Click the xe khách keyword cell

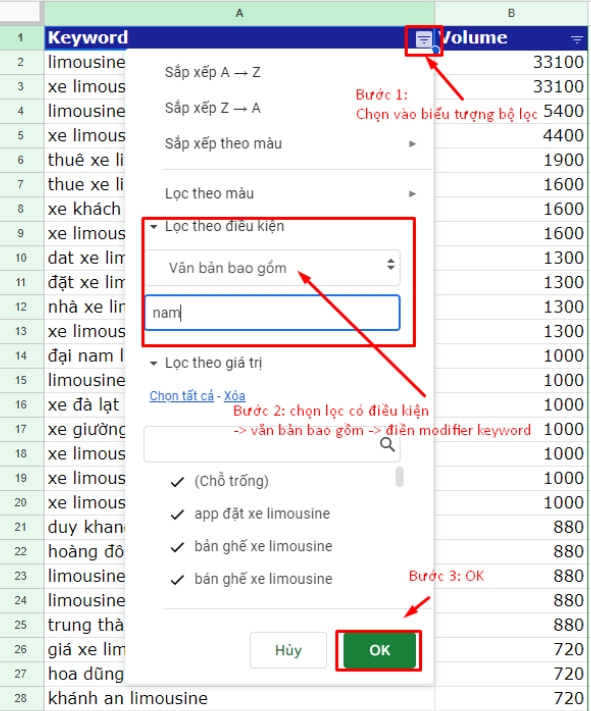point(85,209)
